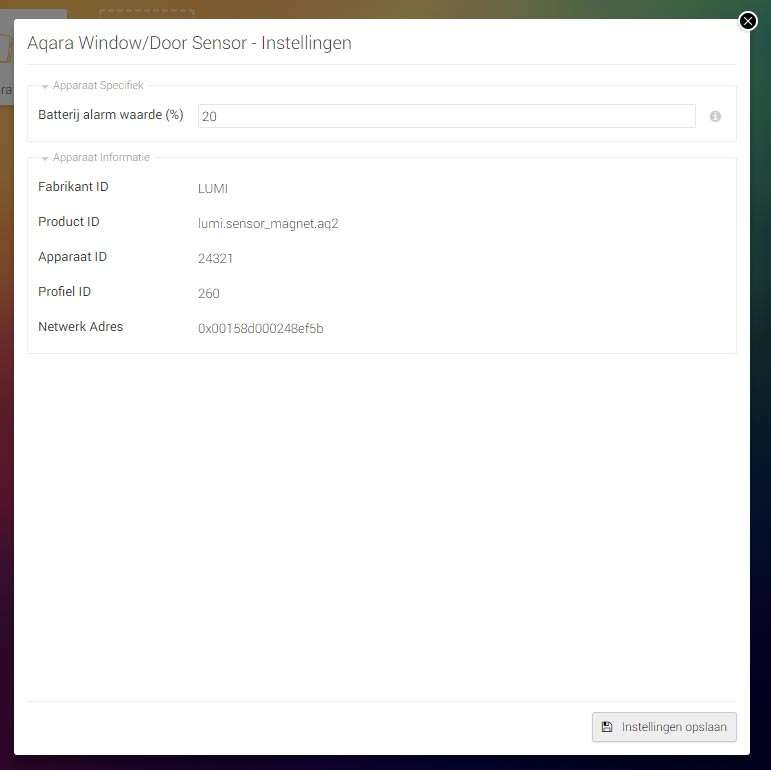Focus the Batterij alarm waarde input field
Image resolution: width=771 pixels, height=770 pixels.
[446, 116]
